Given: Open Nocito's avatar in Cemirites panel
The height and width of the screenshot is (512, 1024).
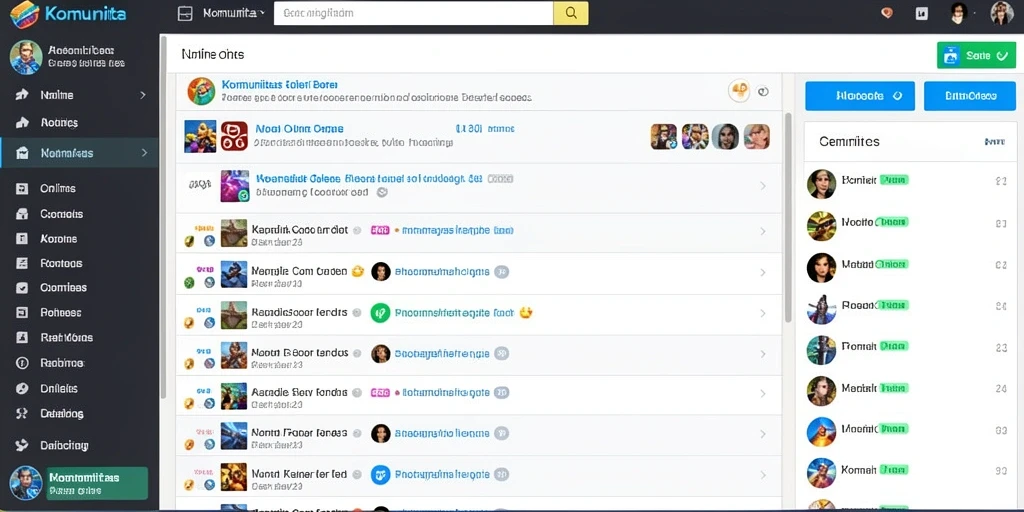Looking at the screenshot, I should (x=822, y=226).
